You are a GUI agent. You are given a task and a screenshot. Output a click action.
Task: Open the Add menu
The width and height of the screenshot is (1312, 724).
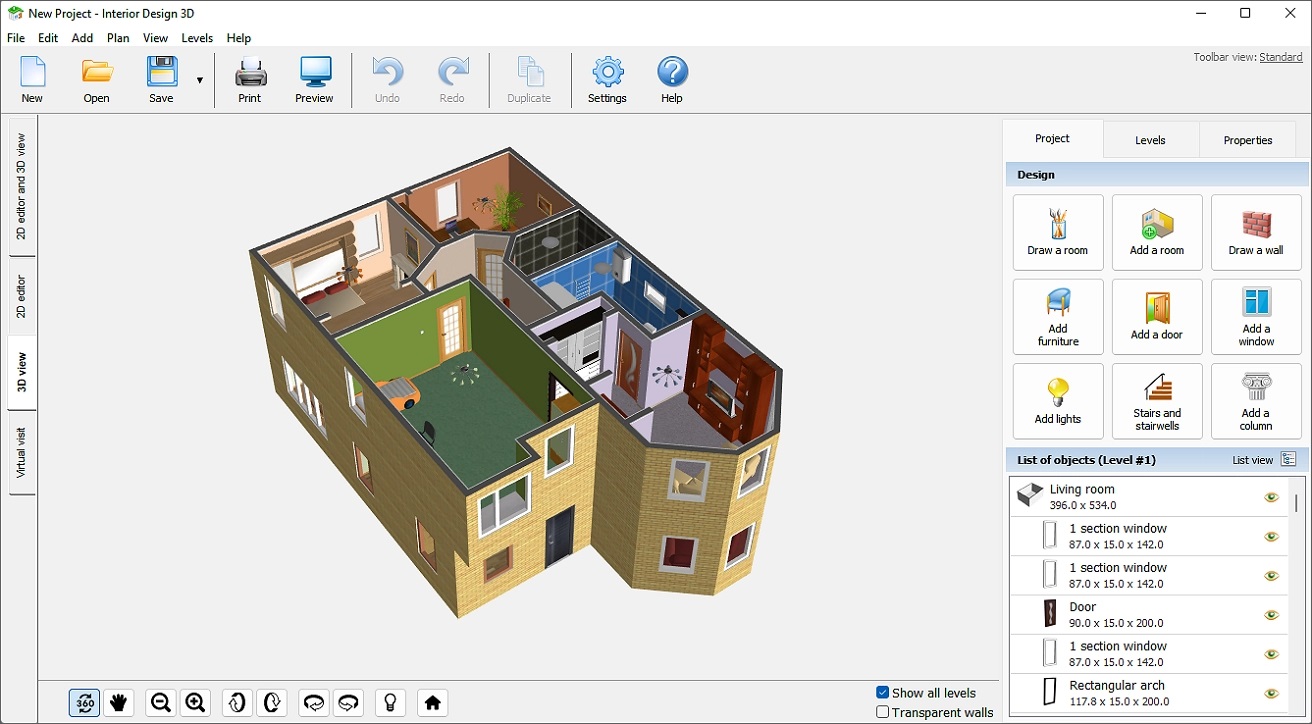[82, 38]
